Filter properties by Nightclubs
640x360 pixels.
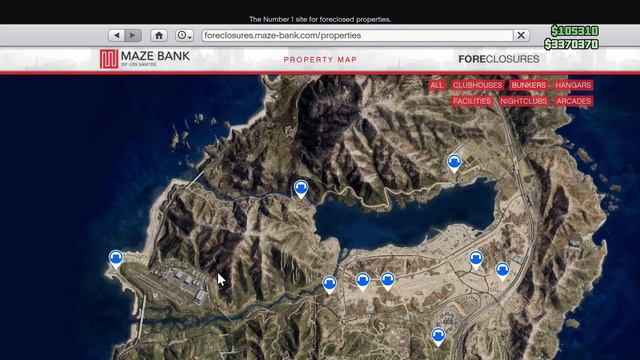pos(523,101)
